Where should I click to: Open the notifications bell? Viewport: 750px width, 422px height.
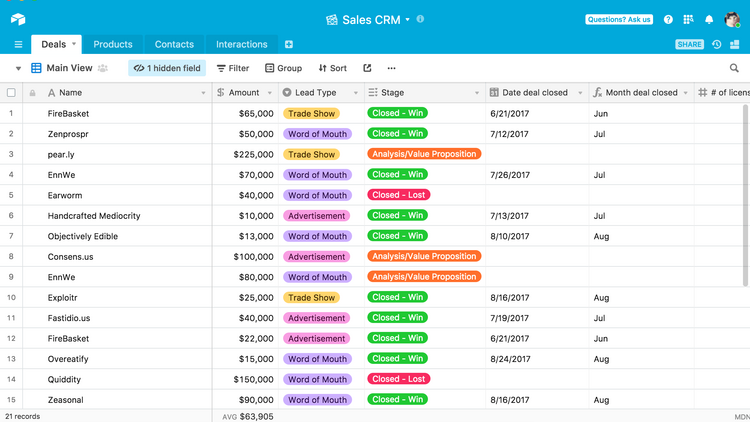tap(709, 19)
